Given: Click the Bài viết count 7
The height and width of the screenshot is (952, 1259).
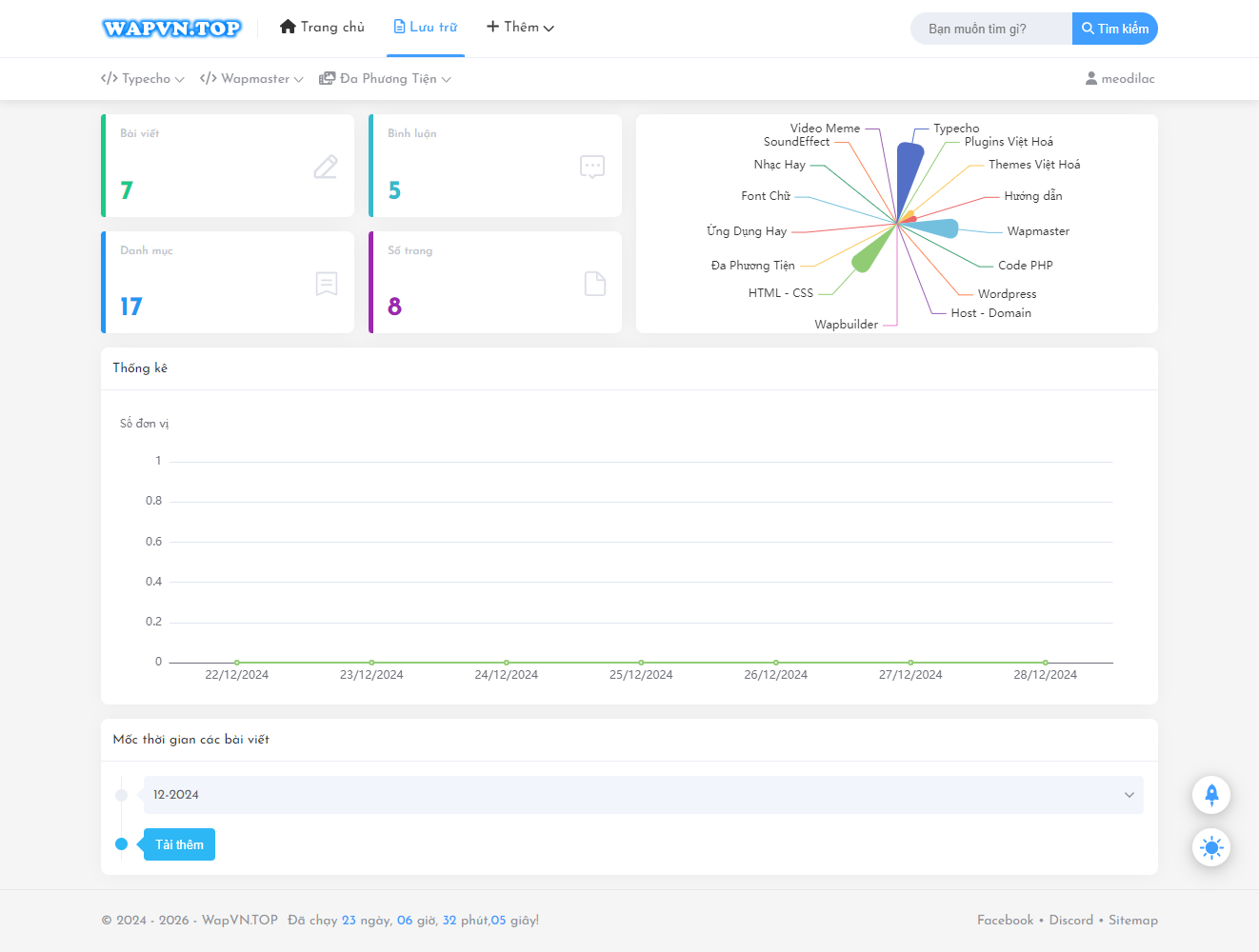Looking at the screenshot, I should [x=127, y=190].
